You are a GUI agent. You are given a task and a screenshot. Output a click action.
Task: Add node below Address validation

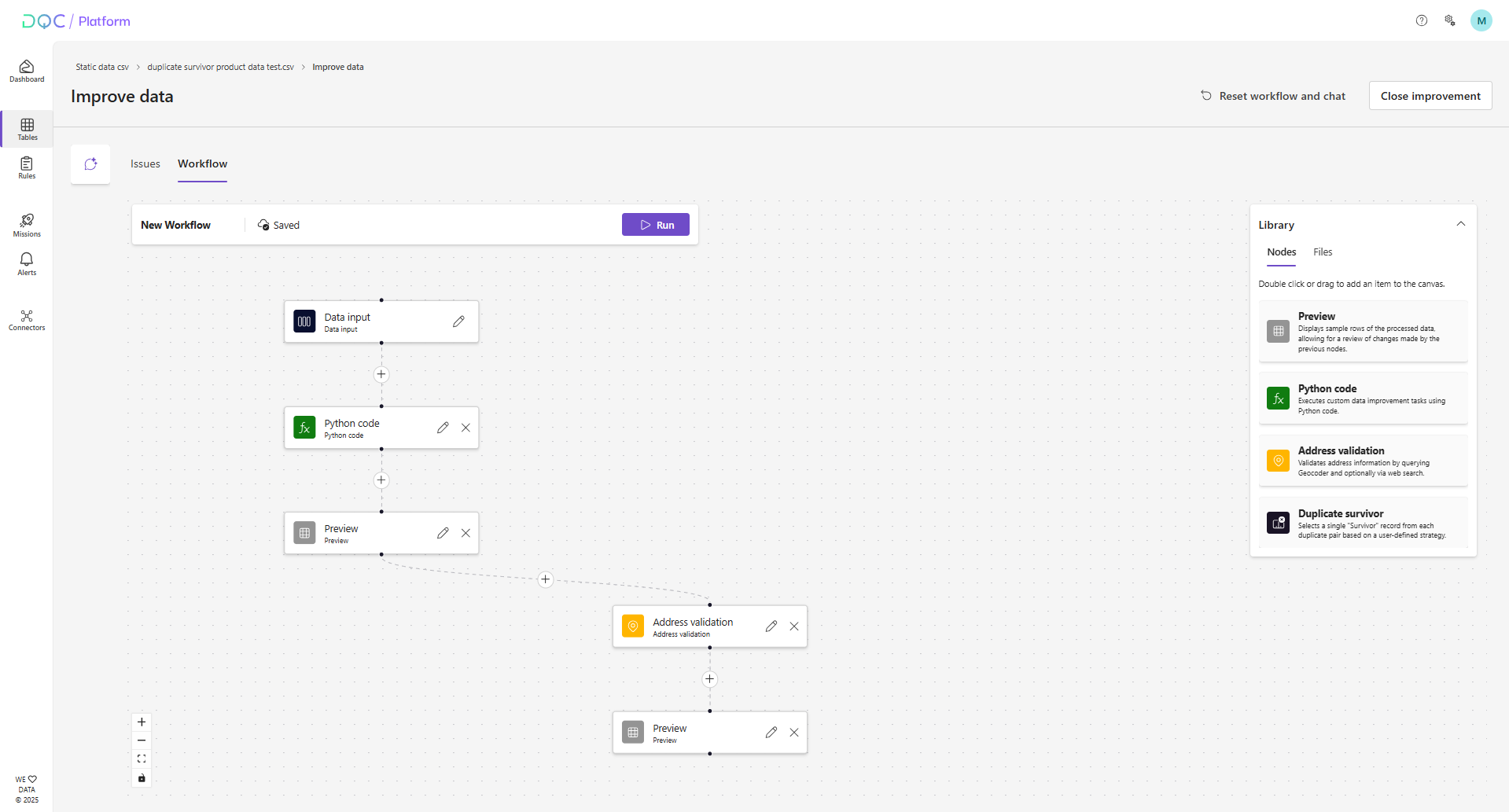[x=709, y=679]
